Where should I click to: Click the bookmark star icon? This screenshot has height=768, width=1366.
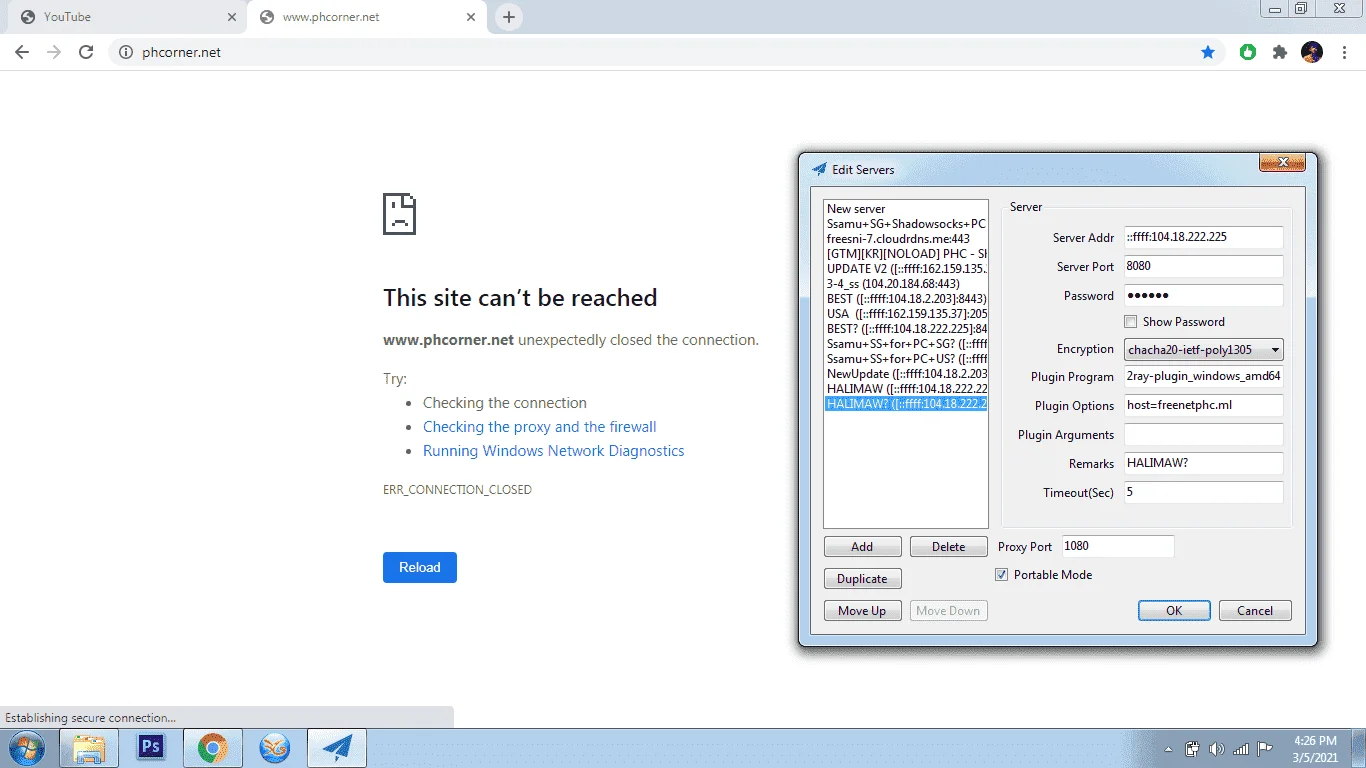click(x=1208, y=52)
